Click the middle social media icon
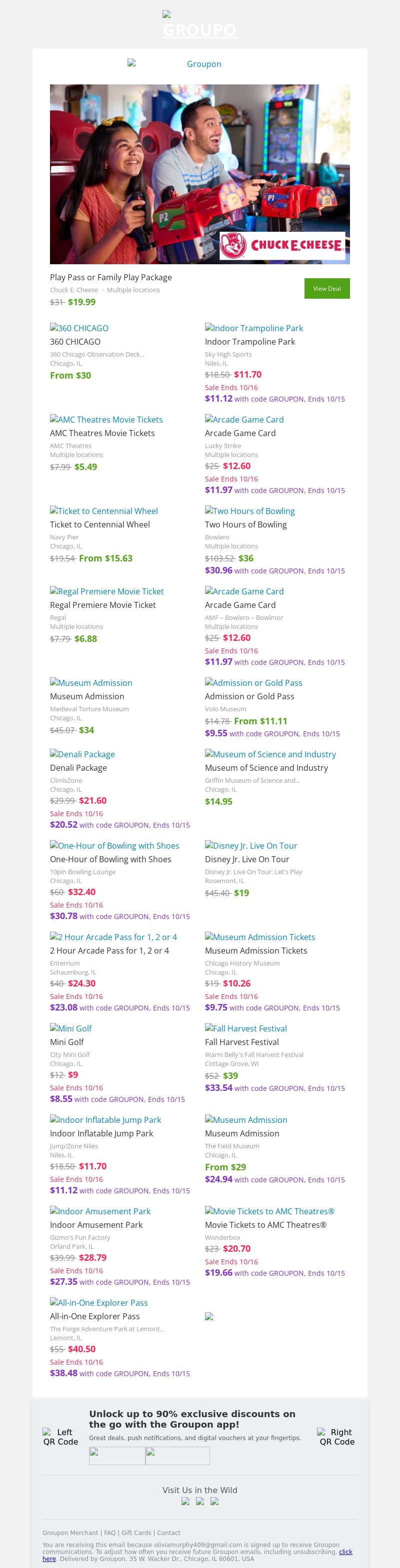The width and height of the screenshot is (400, 1568). 199,1501
